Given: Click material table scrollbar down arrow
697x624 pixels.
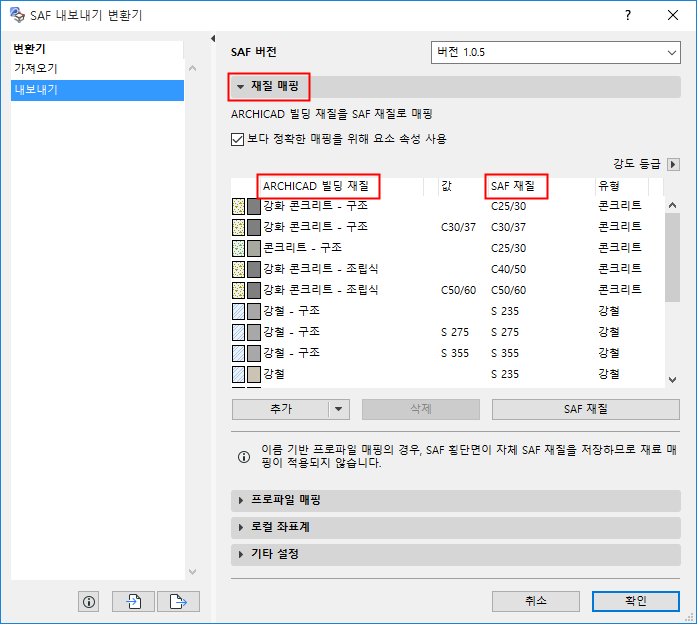Looking at the screenshot, I should click(673, 380).
